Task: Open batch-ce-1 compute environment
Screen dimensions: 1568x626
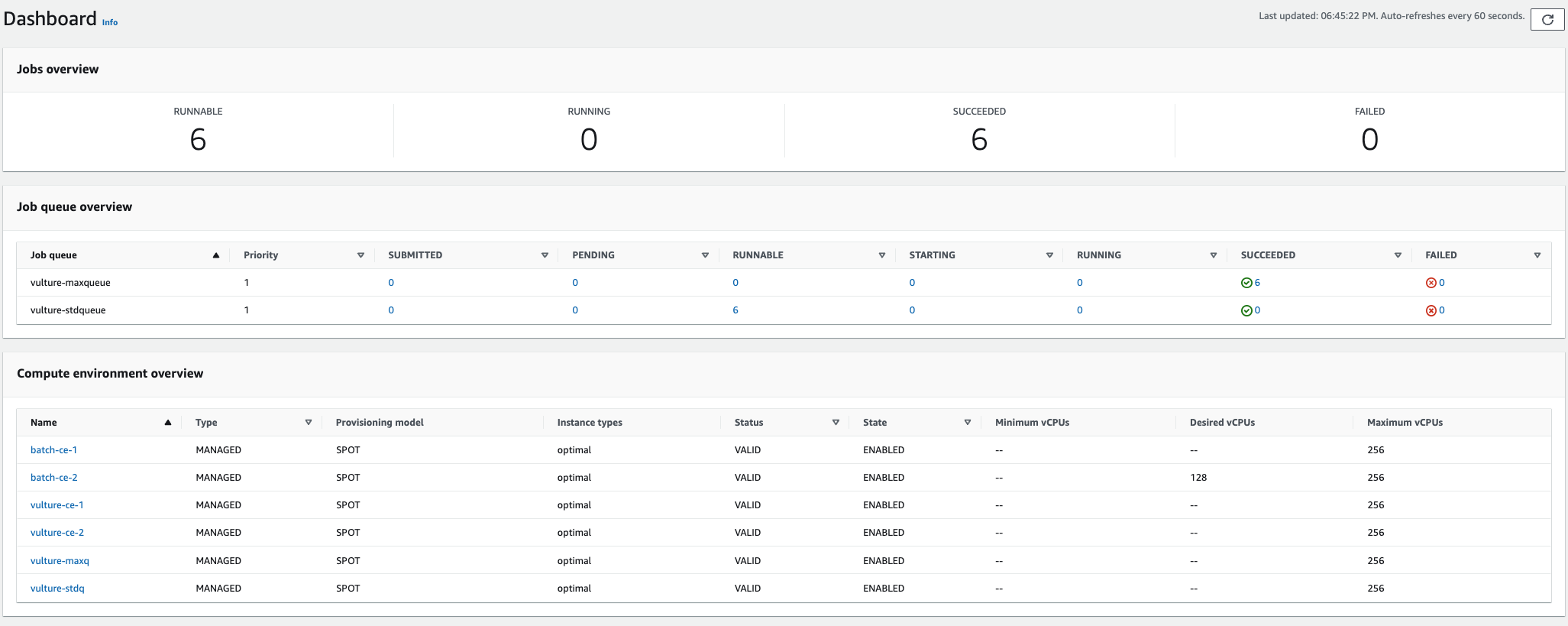Action: [x=53, y=450]
